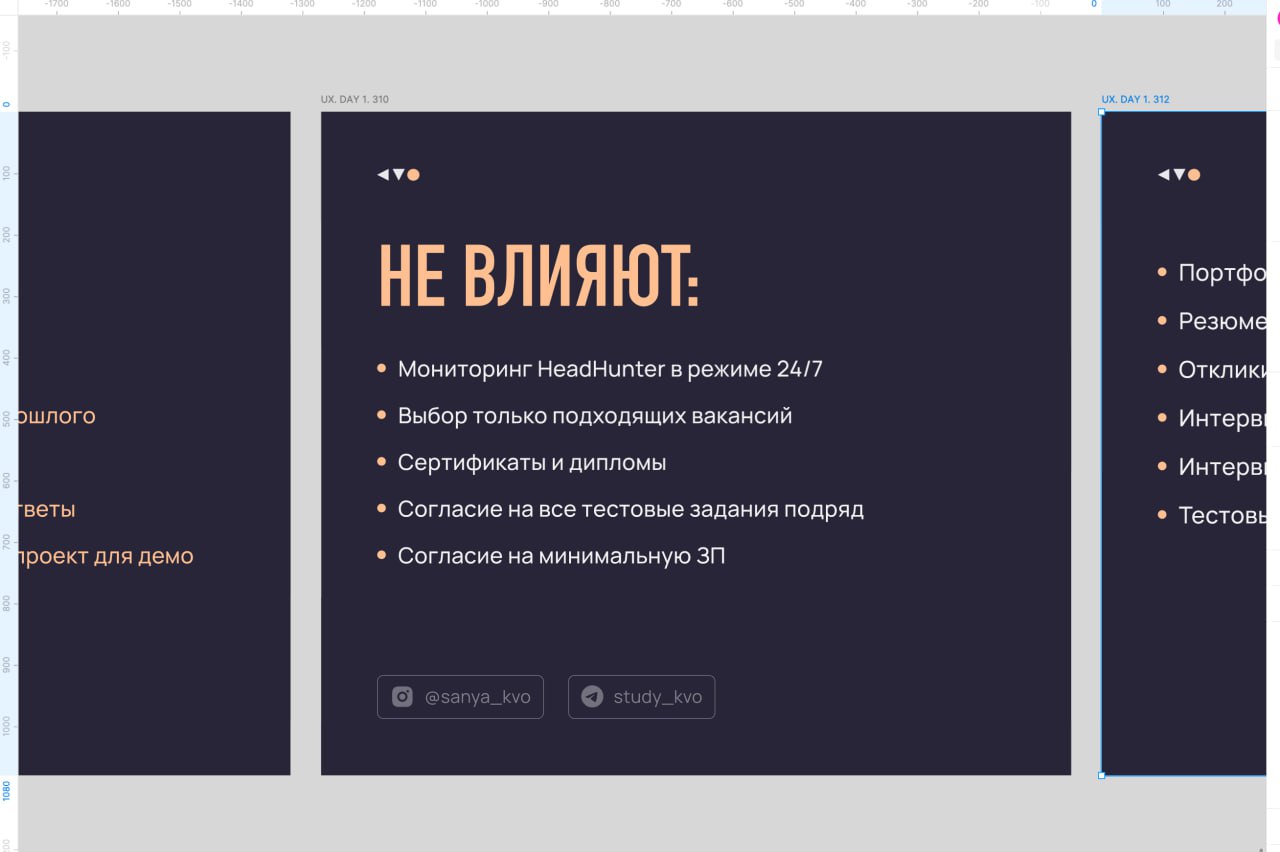Click the downward triangle logo in frame 310
This screenshot has height=852, width=1280.
coord(398,175)
